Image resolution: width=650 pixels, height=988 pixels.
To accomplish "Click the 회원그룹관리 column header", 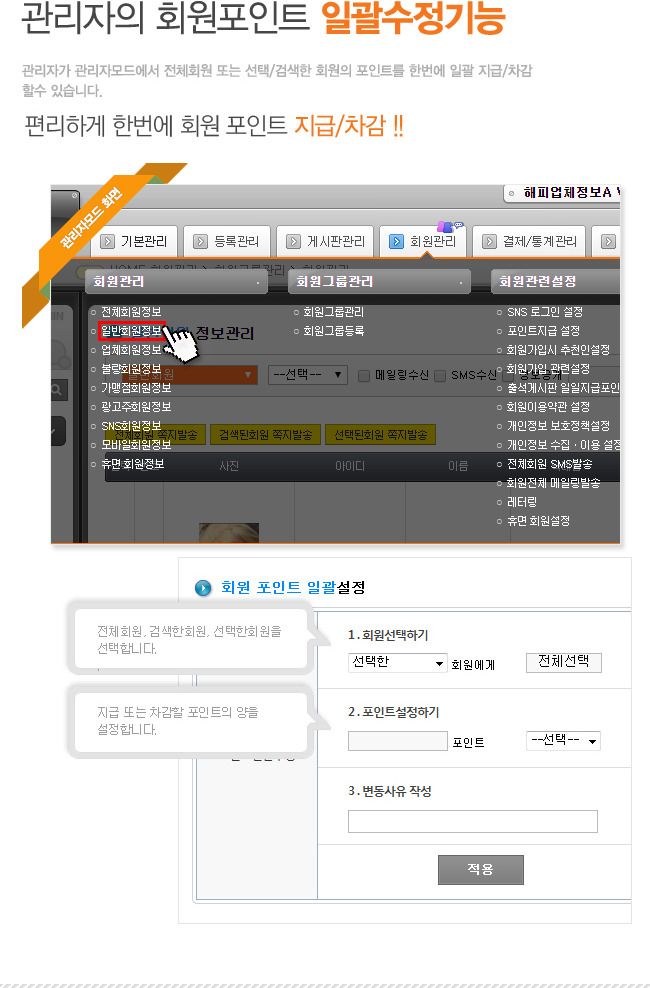I will (x=379, y=282).
